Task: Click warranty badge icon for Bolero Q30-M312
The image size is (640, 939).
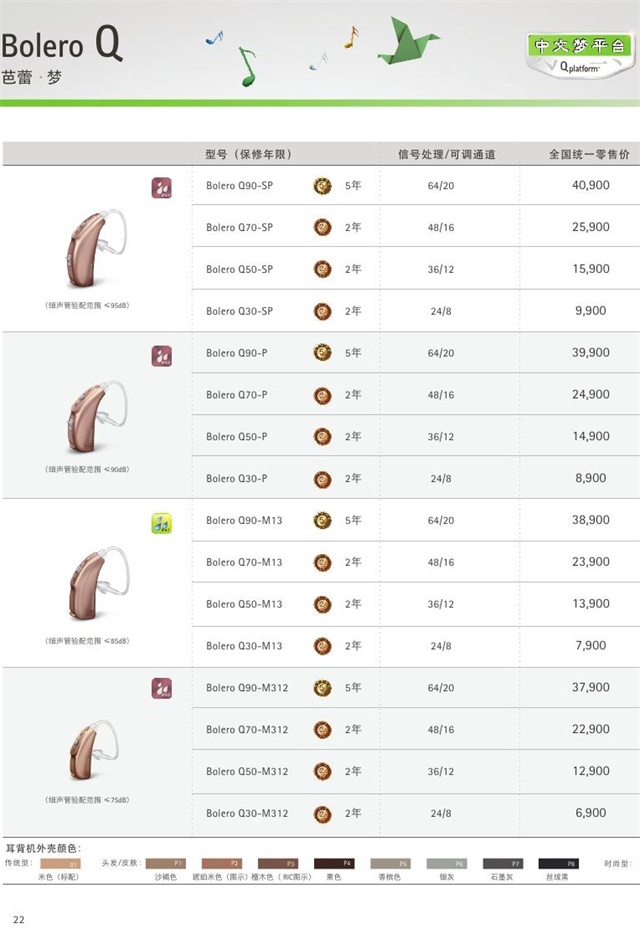Action: click(323, 813)
